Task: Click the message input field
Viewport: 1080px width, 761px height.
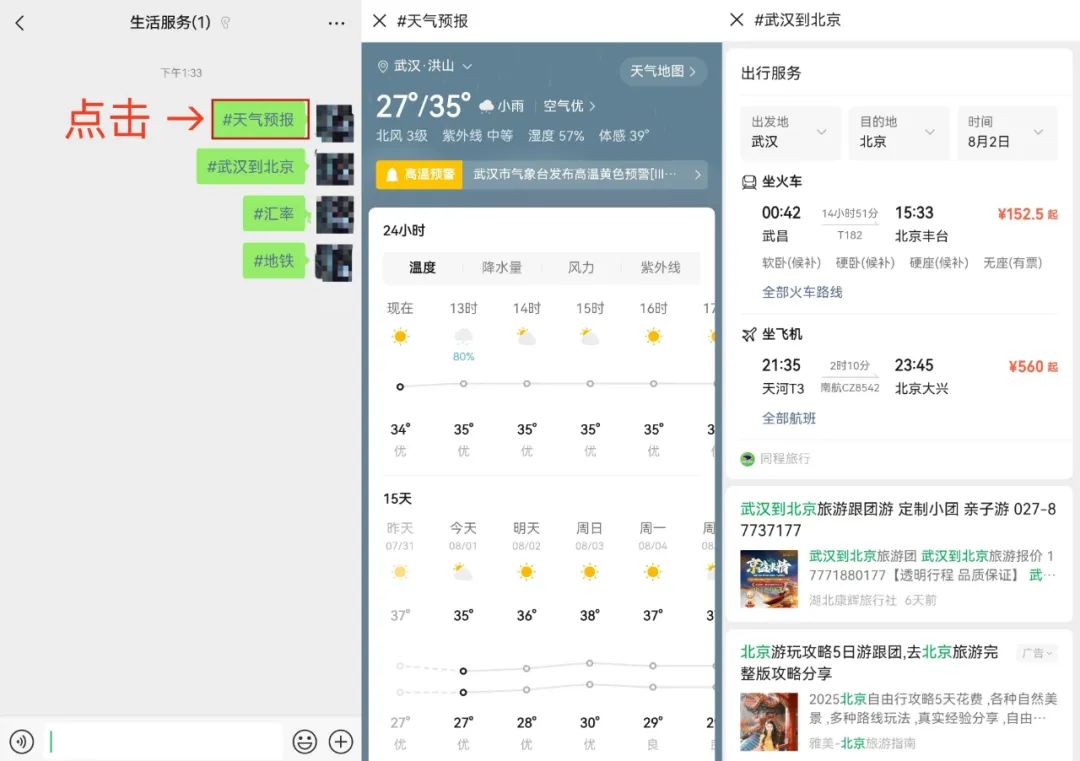Action: (160, 742)
